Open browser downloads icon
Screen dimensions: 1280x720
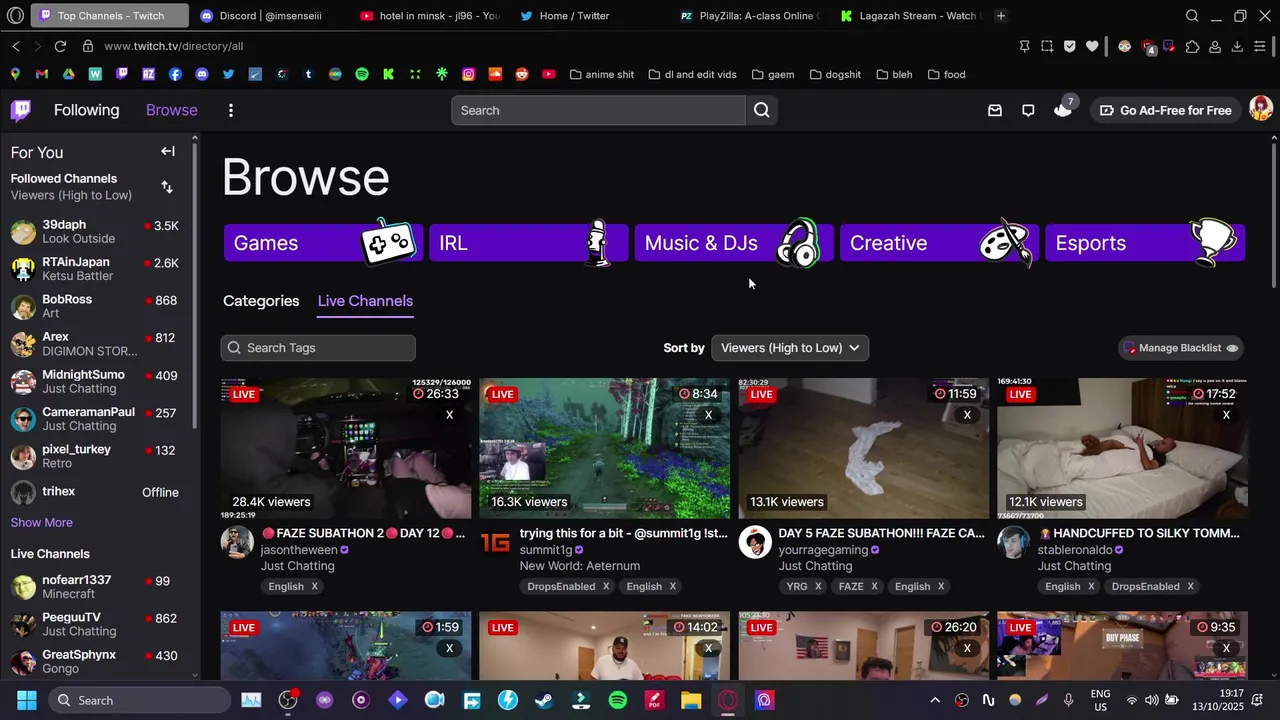pos(1237,46)
